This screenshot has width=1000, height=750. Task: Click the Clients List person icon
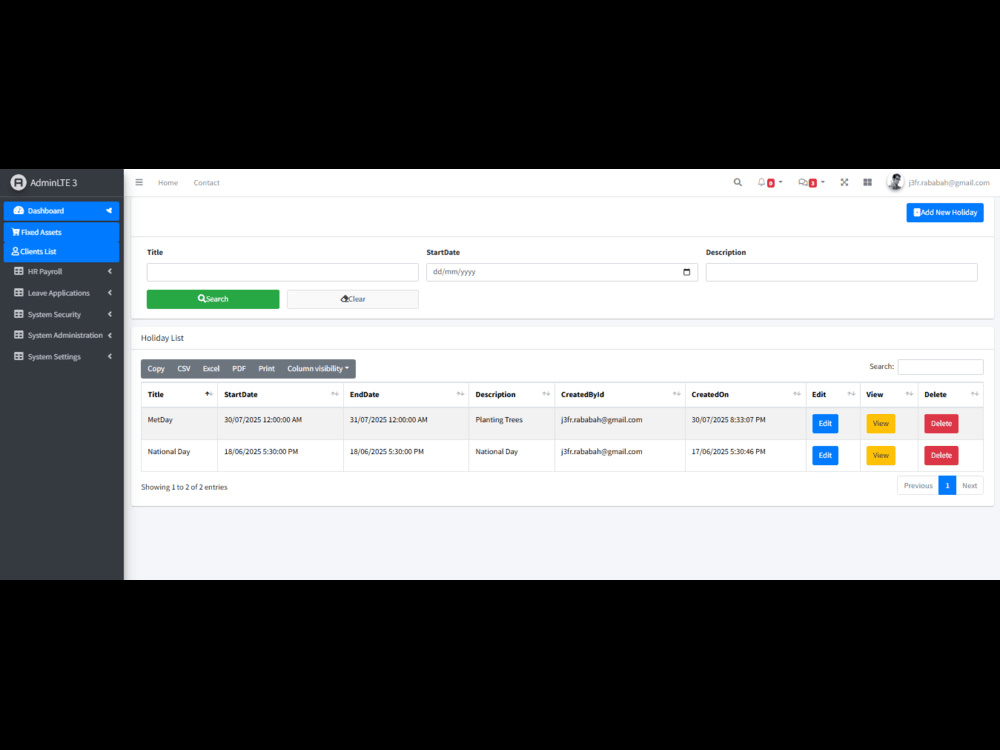tap(15, 251)
